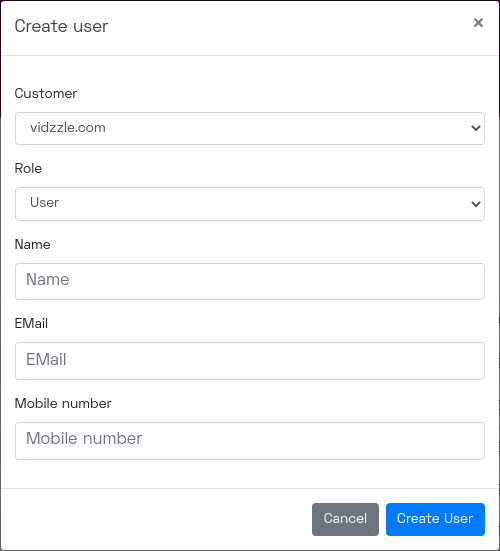Focus the Mobile number input field
Viewport: 500px width, 551px height.
coord(250,441)
